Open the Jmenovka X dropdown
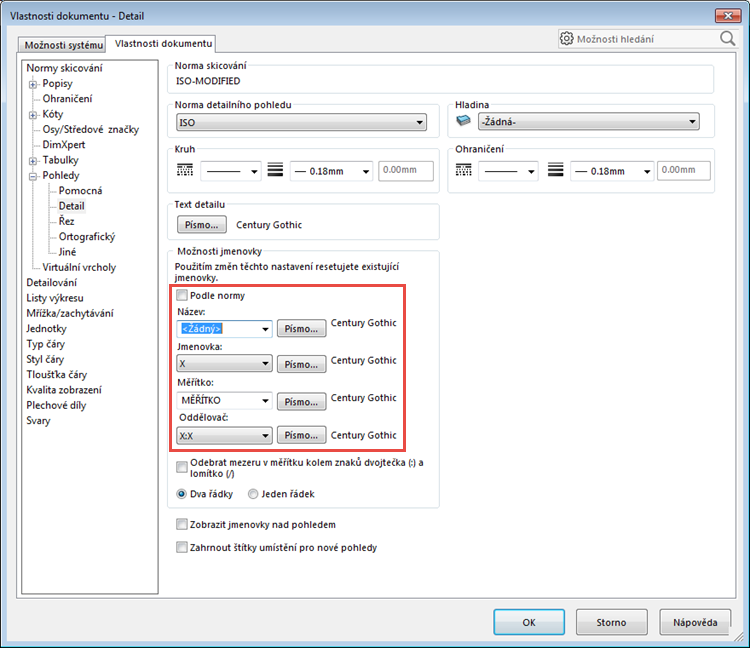The image size is (750, 648). (224, 363)
